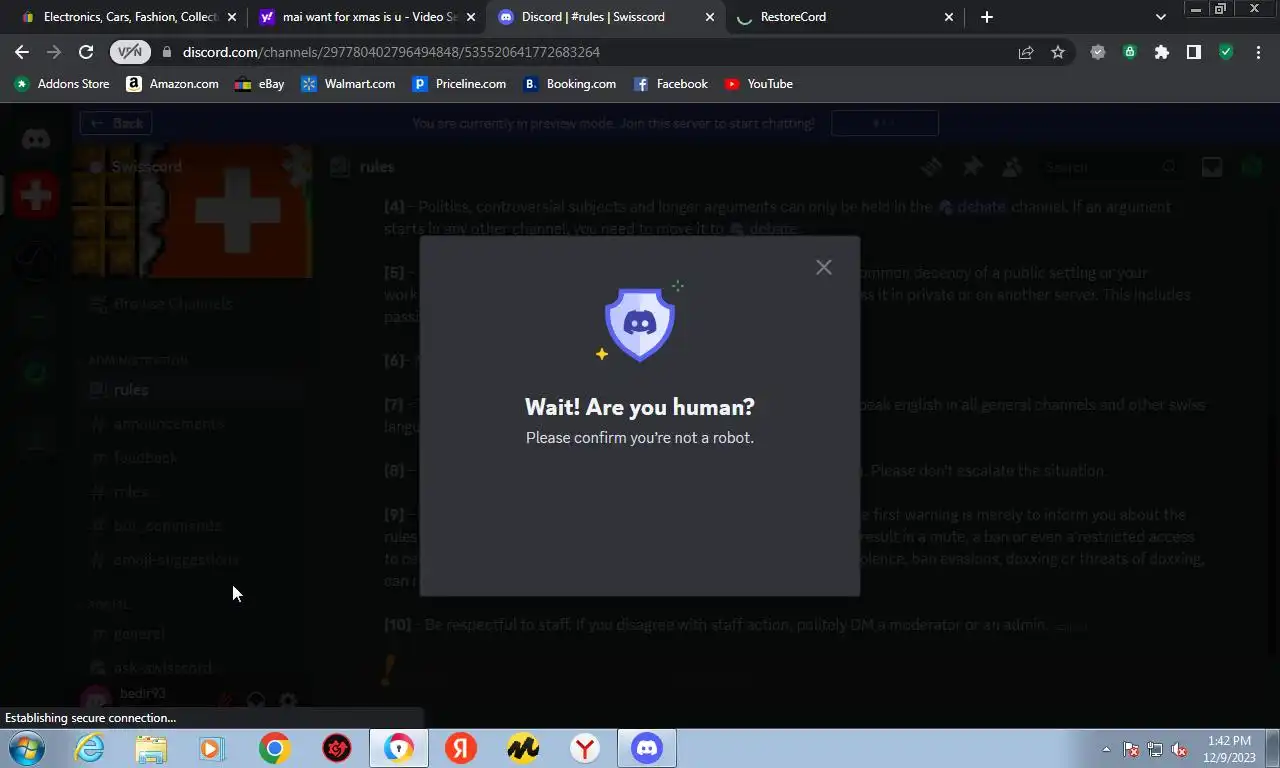
Task: Reload the current page
Action: point(86,52)
